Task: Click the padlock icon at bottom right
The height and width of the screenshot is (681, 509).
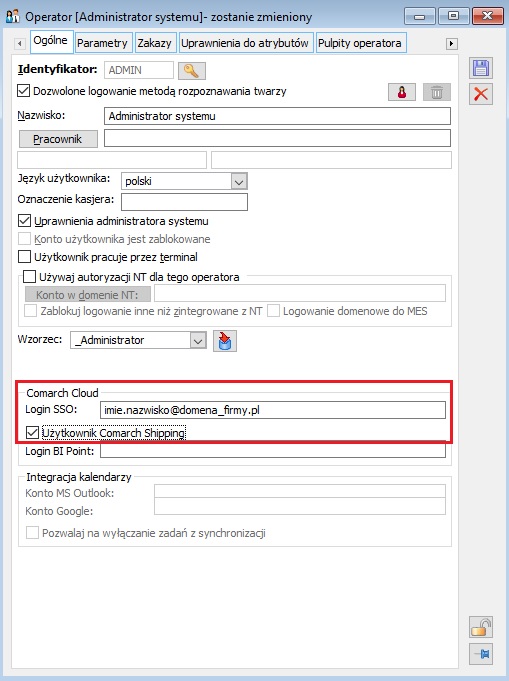Action: click(481, 628)
